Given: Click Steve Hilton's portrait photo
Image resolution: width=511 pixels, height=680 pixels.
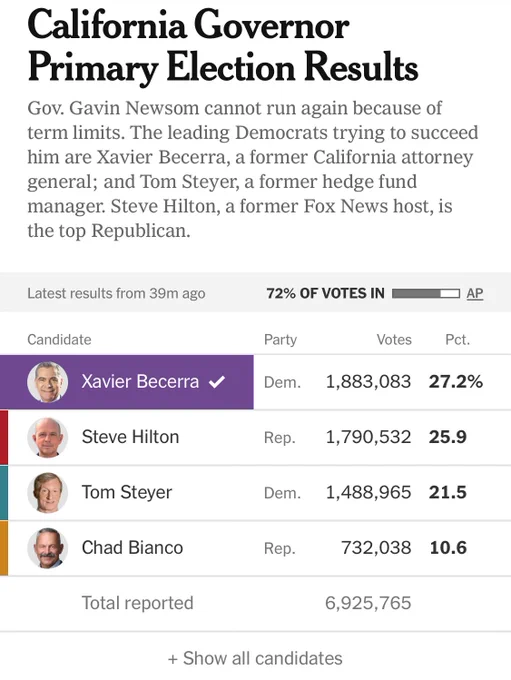Looking at the screenshot, I should pyautogui.click(x=48, y=437).
